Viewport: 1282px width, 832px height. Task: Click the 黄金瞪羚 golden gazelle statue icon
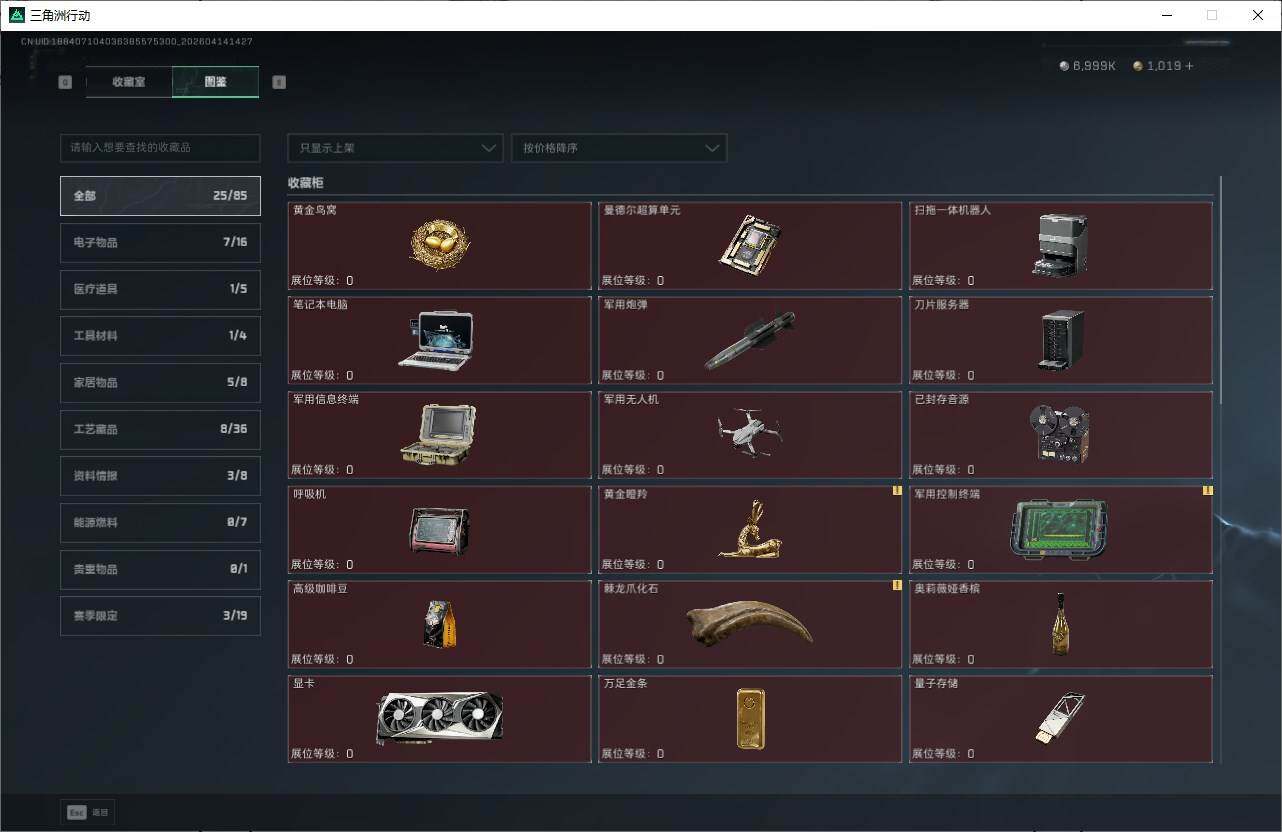tap(749, 528)
